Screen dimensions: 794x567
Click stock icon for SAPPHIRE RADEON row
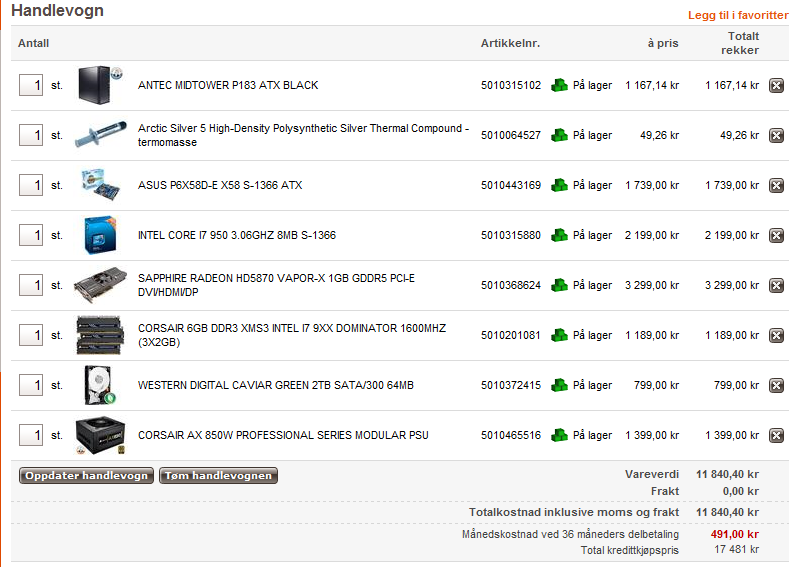tap(559, 286)
